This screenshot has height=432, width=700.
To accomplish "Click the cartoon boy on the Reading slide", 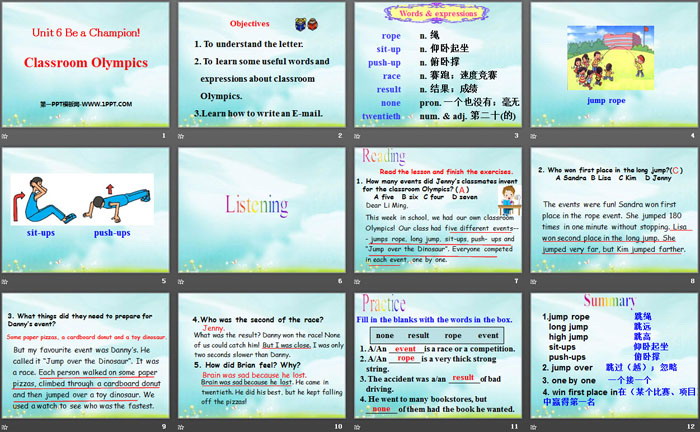I will pyautogui.click(x=509, y=201).
